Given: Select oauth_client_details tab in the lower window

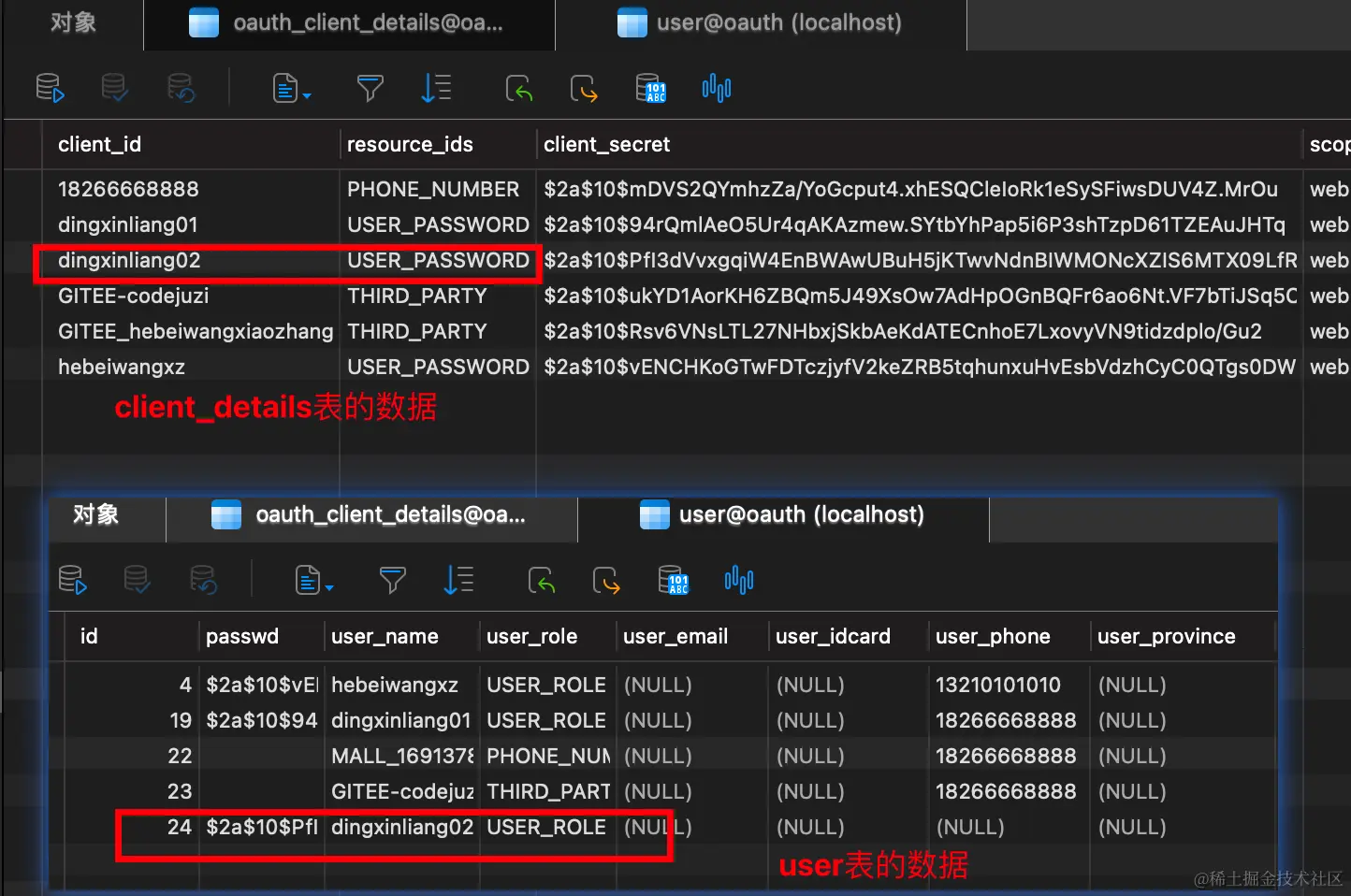Looking at the screenshot, I should (x=371, y=514).
